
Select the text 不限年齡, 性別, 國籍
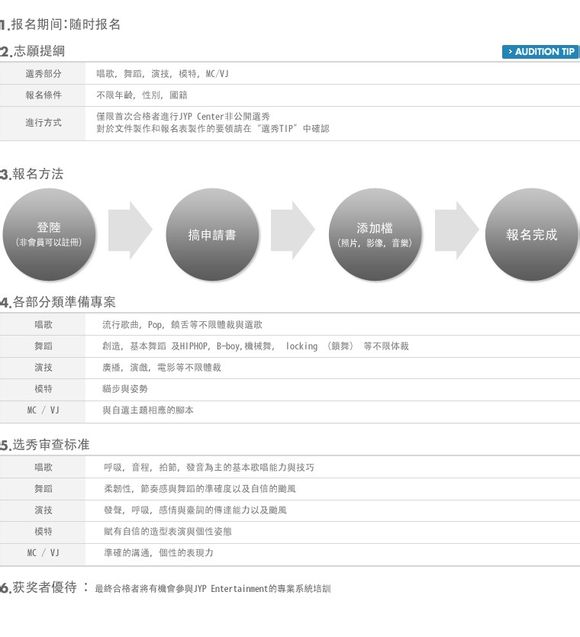point(142,95)
